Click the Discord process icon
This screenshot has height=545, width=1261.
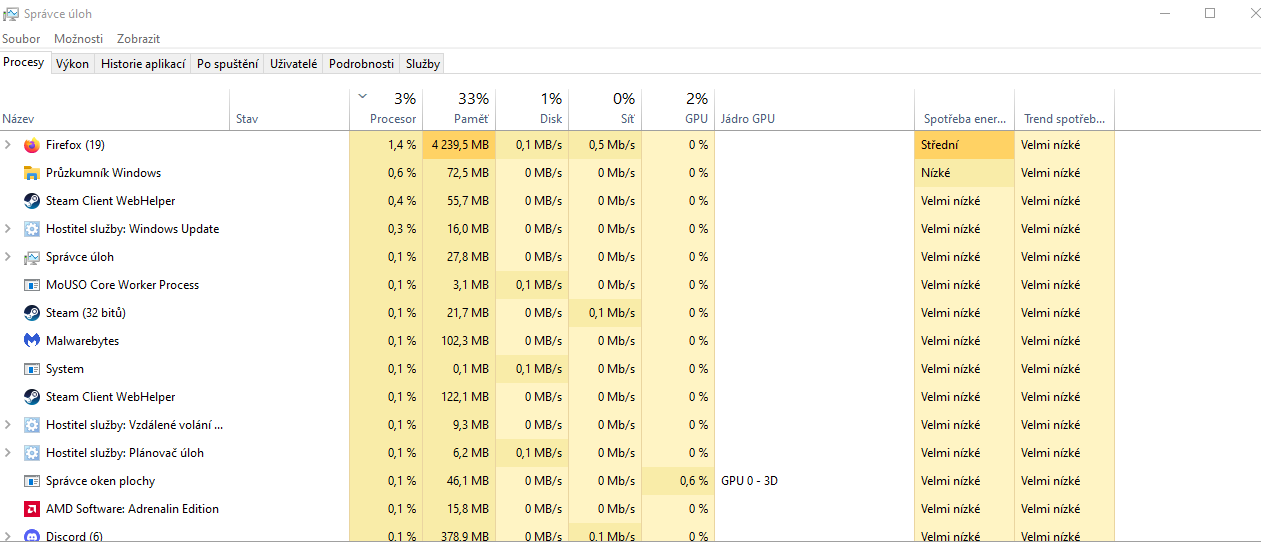tap(31, 537)
